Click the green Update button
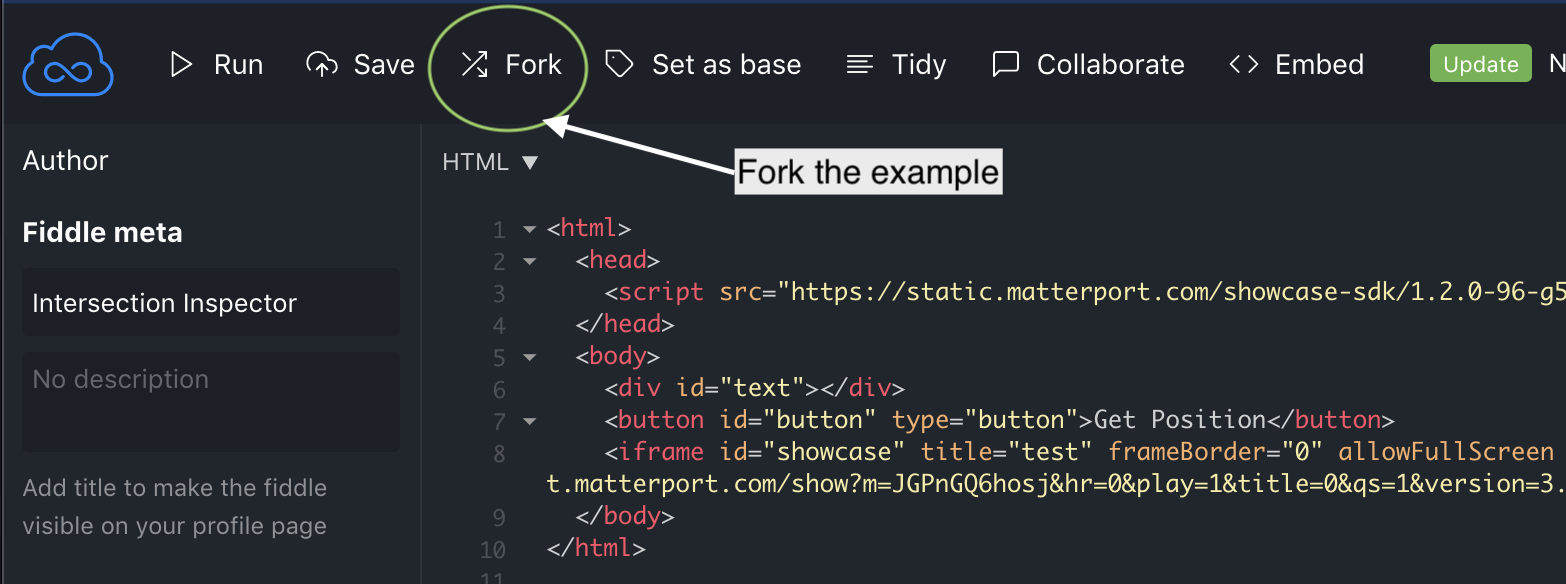The image size is (1566, 584). tap(1481, 63)
